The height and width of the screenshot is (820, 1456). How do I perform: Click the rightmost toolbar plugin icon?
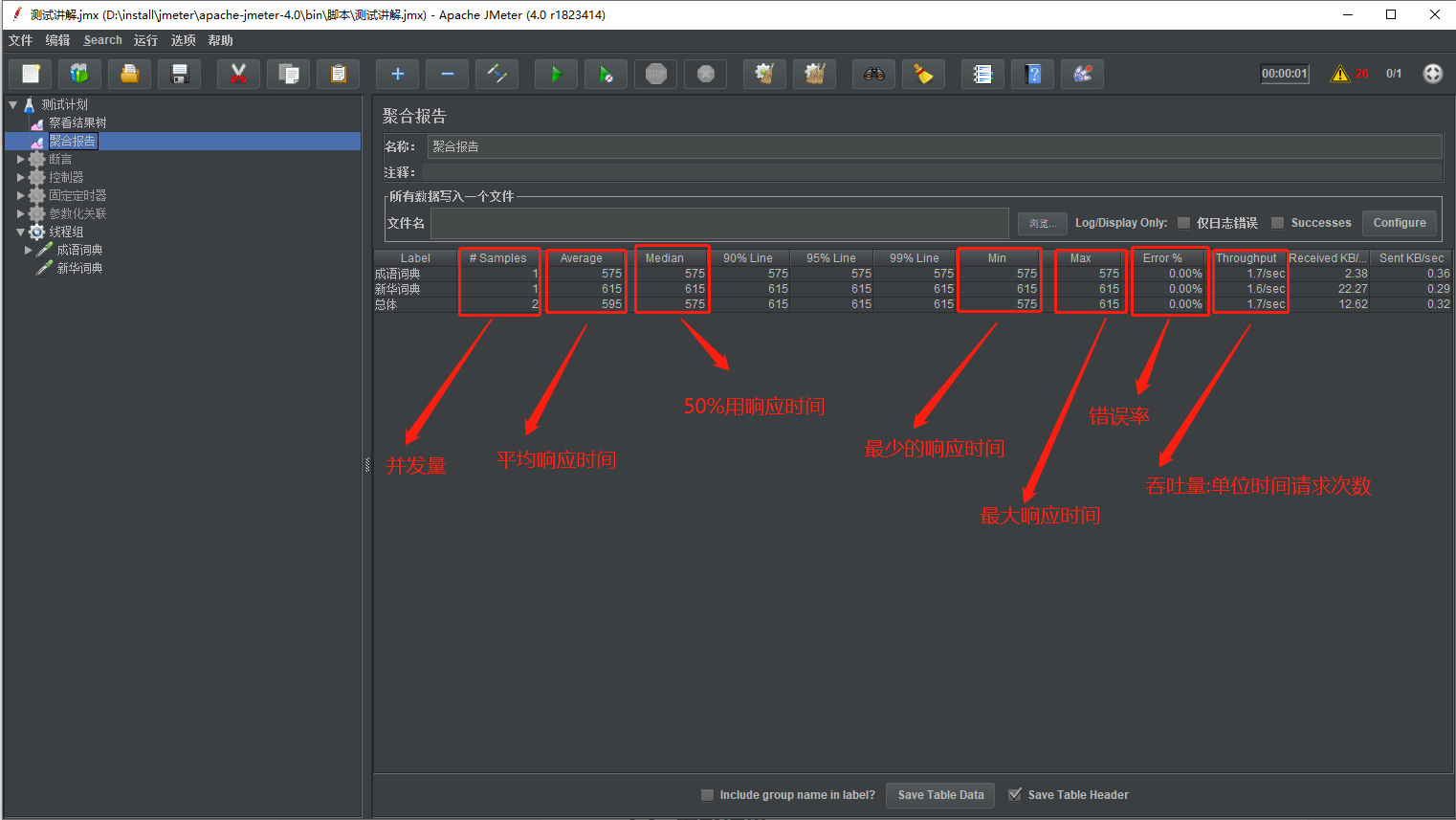(1083, 74)
